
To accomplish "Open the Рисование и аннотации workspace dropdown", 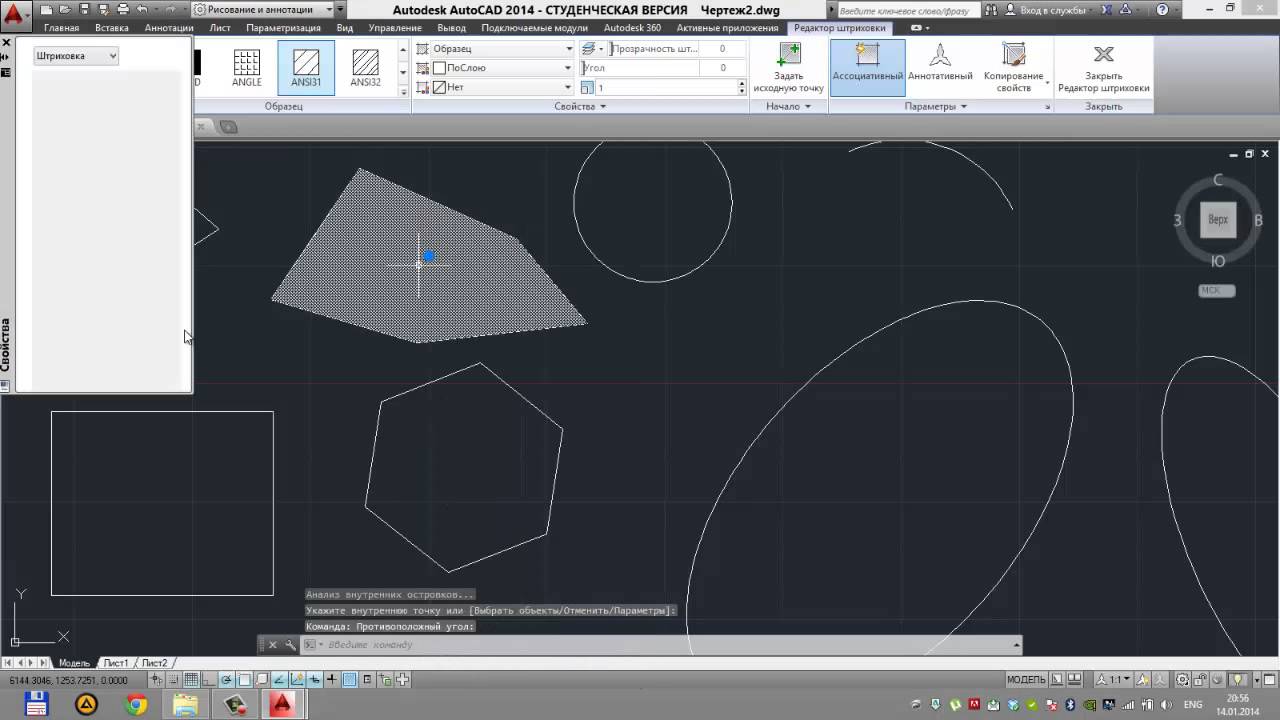I will pos(264,9).
